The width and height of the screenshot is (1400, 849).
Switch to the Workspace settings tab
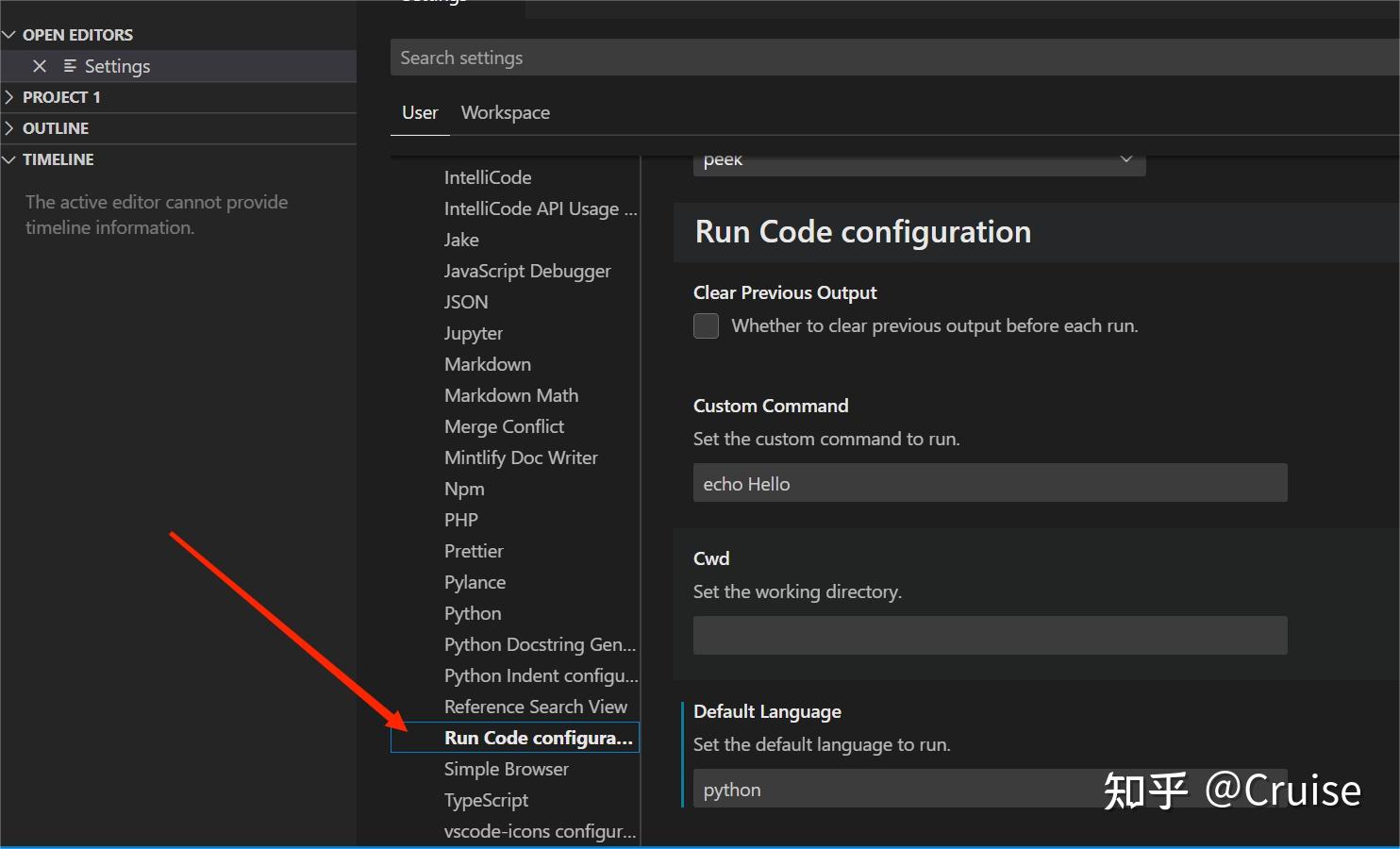(506, 112)
